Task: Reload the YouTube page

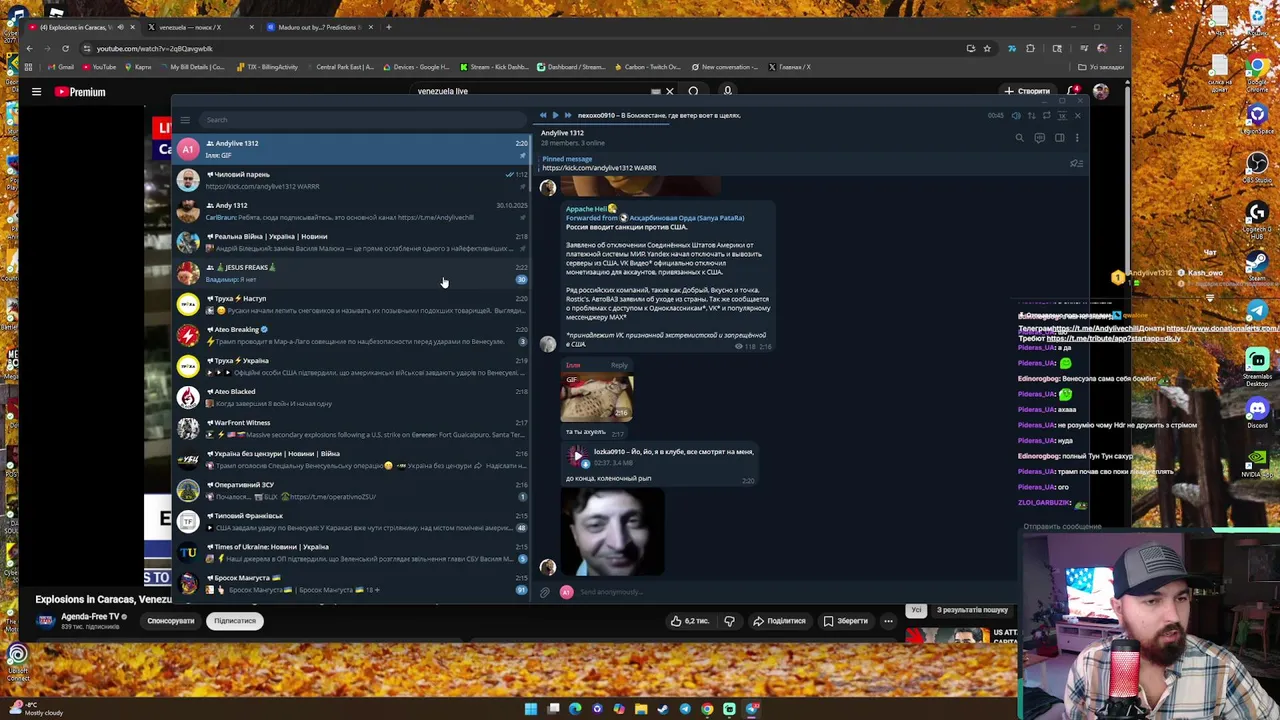Action: (x=65, y=48)
